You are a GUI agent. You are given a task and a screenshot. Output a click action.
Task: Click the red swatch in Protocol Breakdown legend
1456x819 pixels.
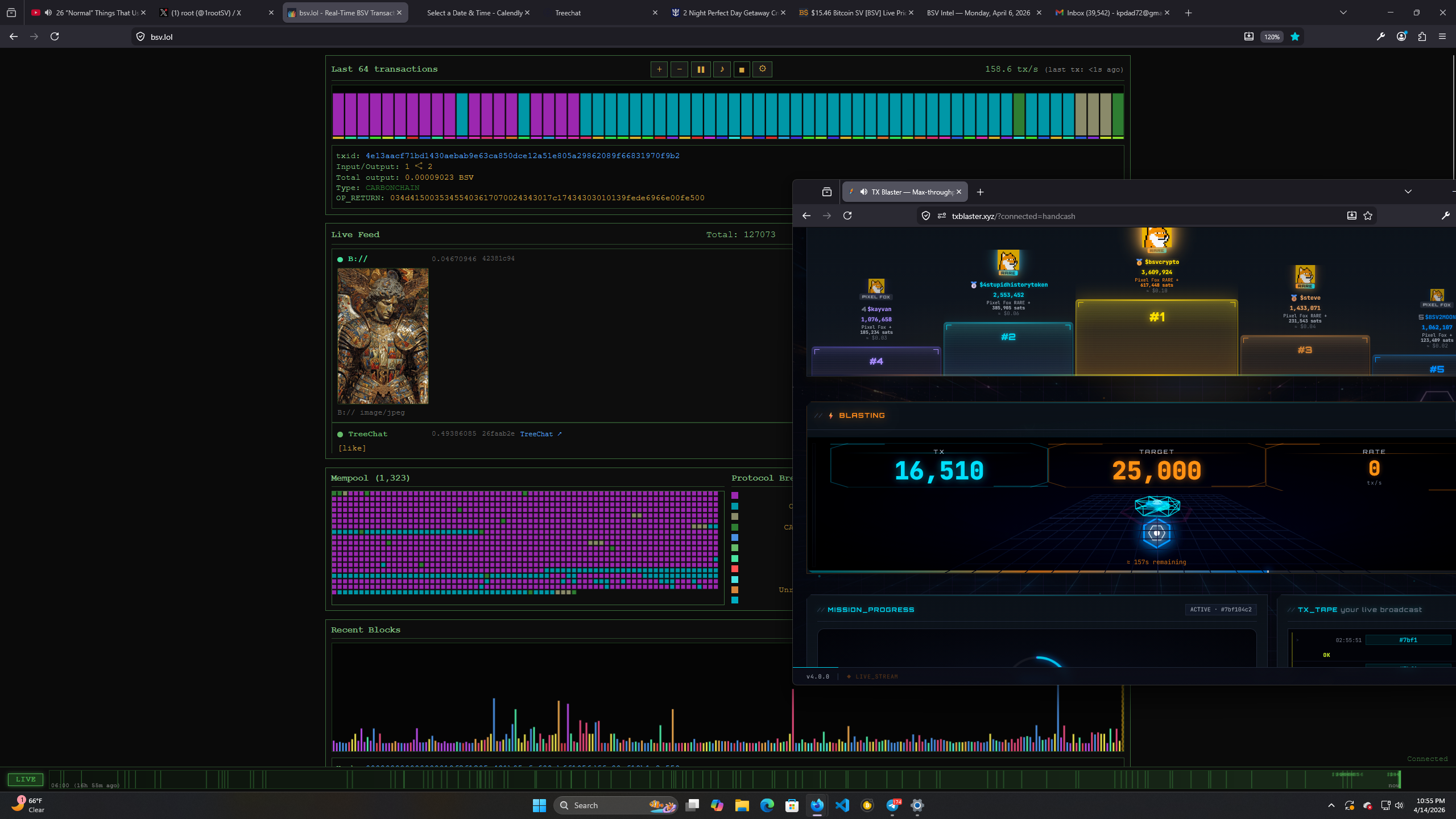pyautogui.click(x=735, y=569)
